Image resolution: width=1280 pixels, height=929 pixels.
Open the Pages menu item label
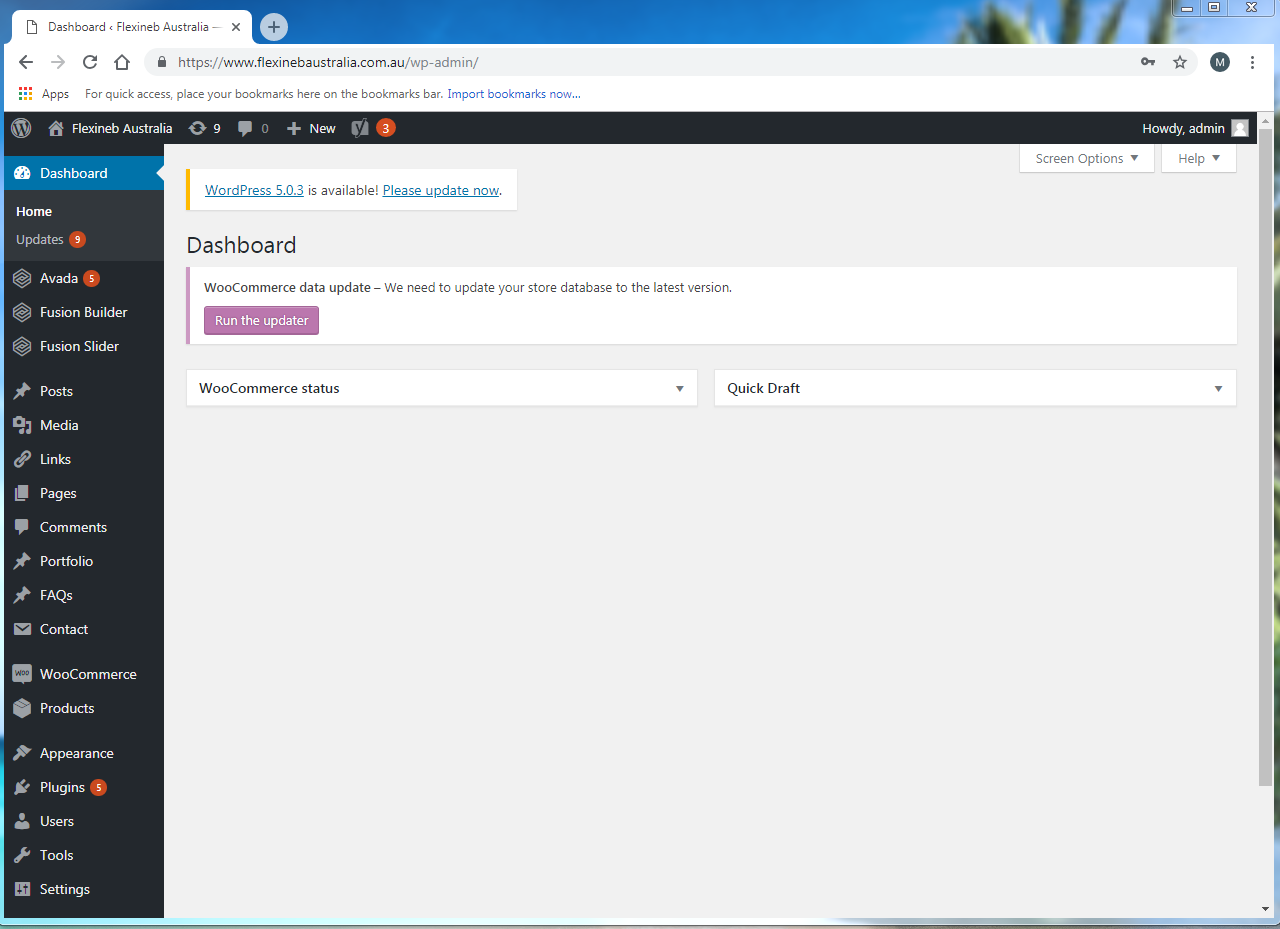pyautogui.click(x=58, y=493)
